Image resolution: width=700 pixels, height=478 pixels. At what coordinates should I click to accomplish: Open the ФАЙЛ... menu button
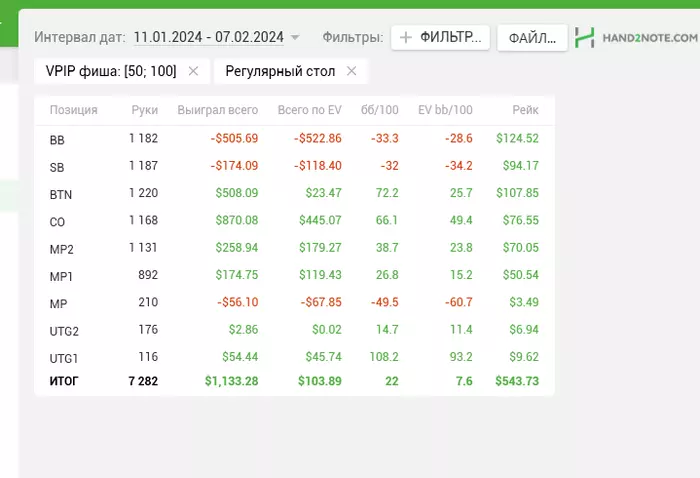[532, 38]
